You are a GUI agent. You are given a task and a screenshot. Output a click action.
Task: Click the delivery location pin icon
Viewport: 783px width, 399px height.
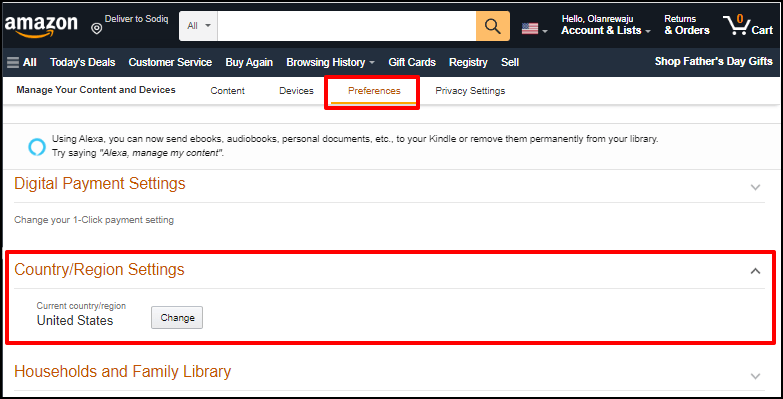point(97,28)
